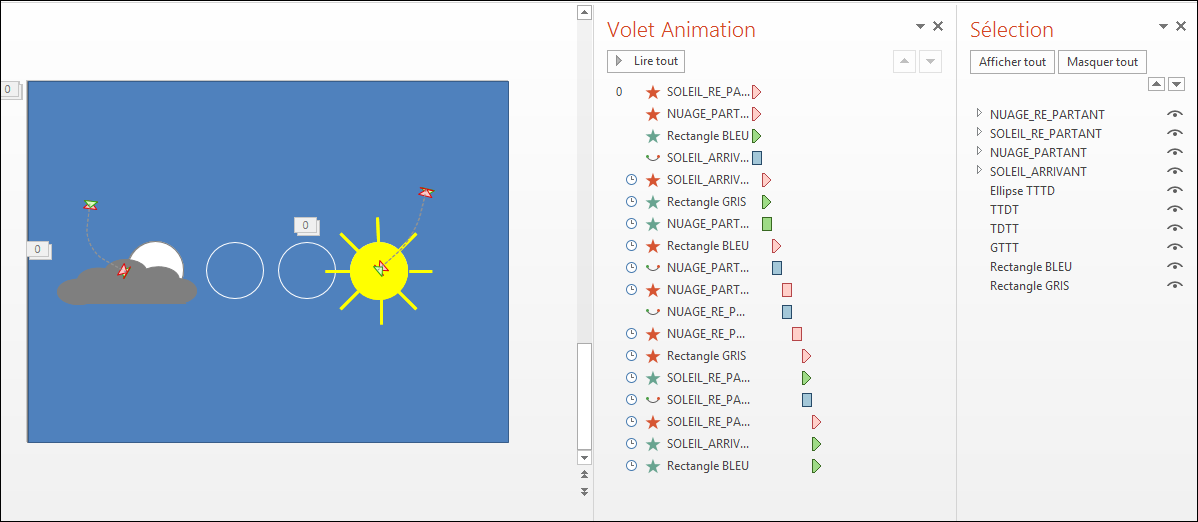Viewport: 1198px width, 522px height.
Task: Click the Masquer tout button
Action: click(1102, 62)
